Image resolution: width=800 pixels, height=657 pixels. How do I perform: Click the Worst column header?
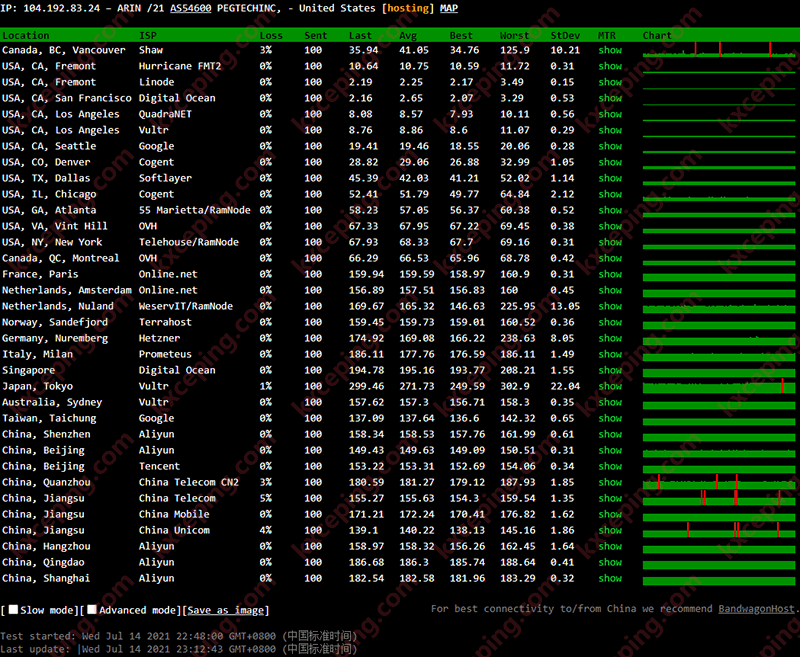pyautogui.click(x=514, y=35)
